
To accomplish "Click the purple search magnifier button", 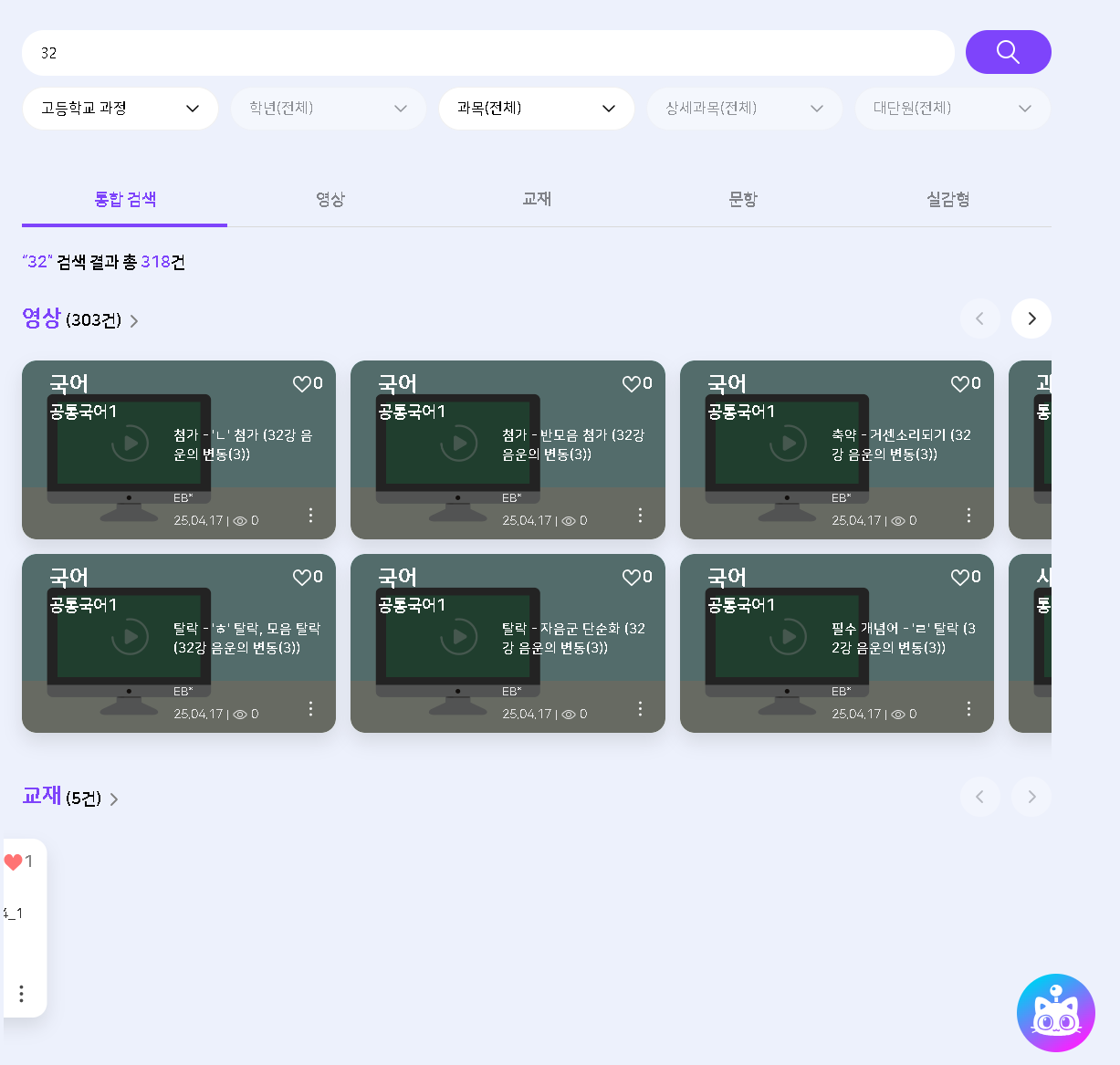I will [1008, 52].
